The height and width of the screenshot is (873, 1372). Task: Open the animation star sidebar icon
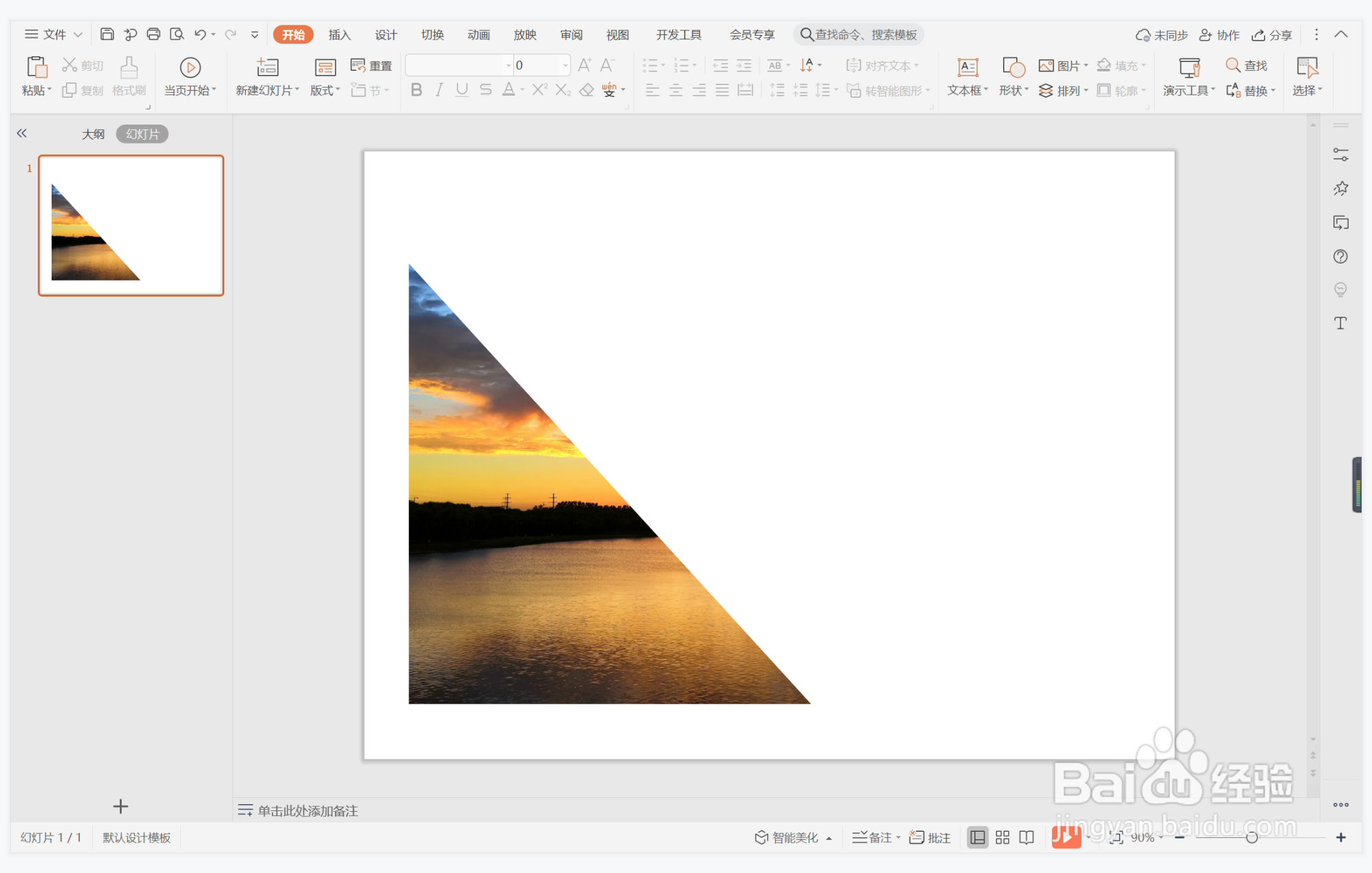1340,188
